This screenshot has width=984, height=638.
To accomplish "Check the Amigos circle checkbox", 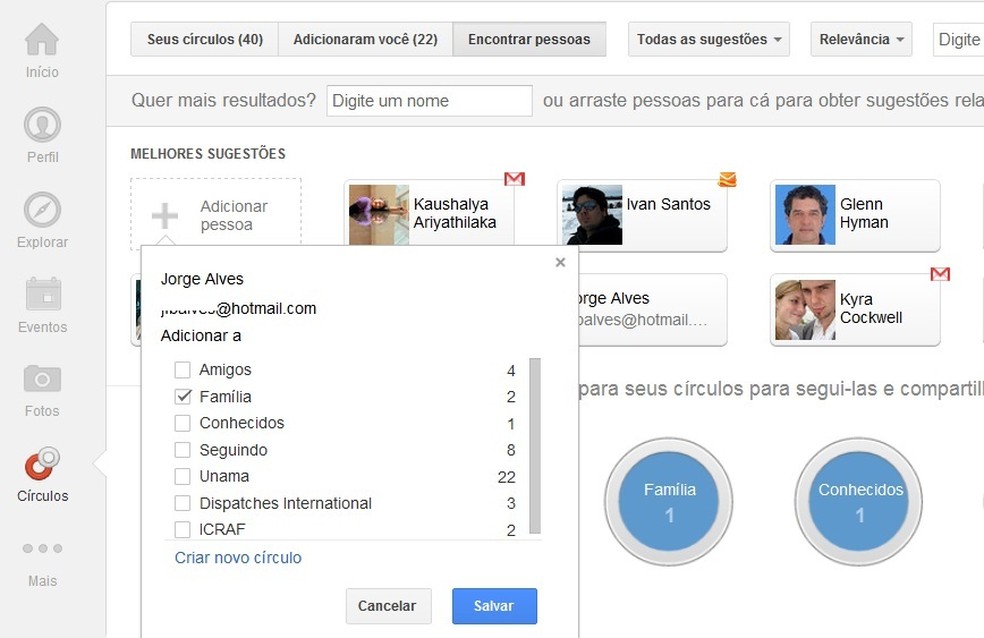I will (183, 369).
